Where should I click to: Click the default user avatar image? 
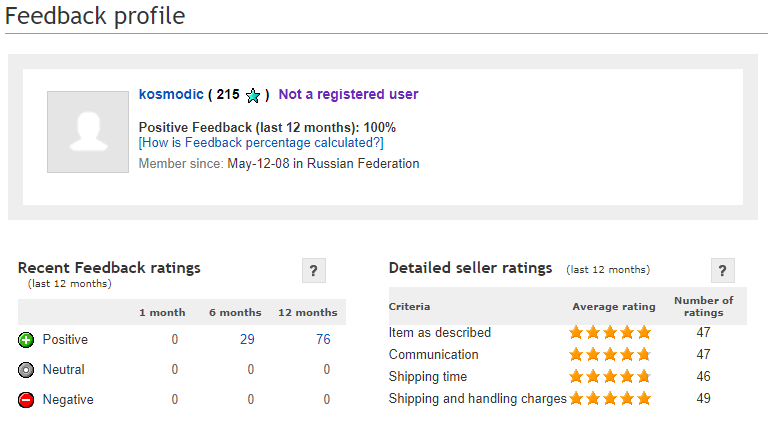coord(88,132)
